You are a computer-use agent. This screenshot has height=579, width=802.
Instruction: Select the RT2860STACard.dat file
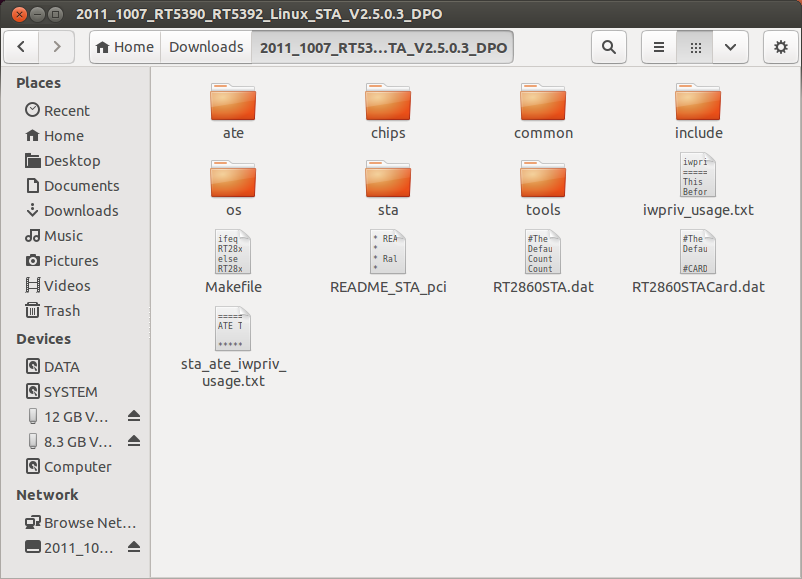click(698, 262)
